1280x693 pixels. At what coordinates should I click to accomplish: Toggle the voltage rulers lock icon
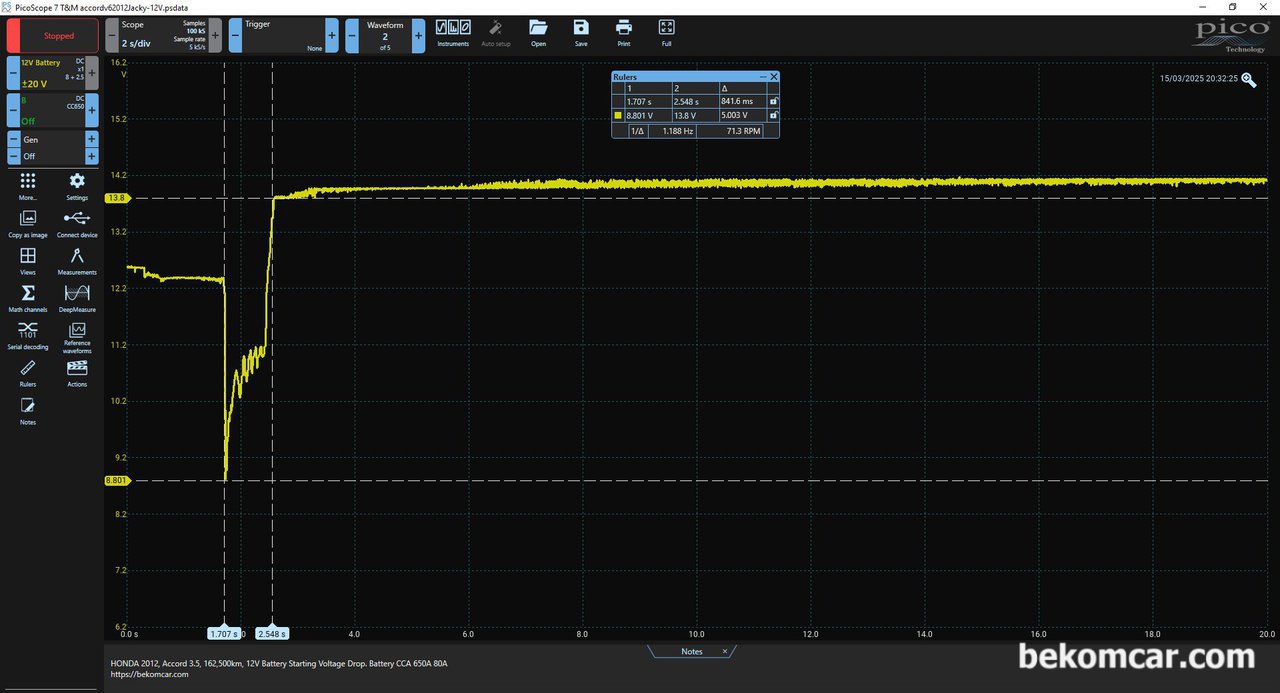[x=773, y=116]
